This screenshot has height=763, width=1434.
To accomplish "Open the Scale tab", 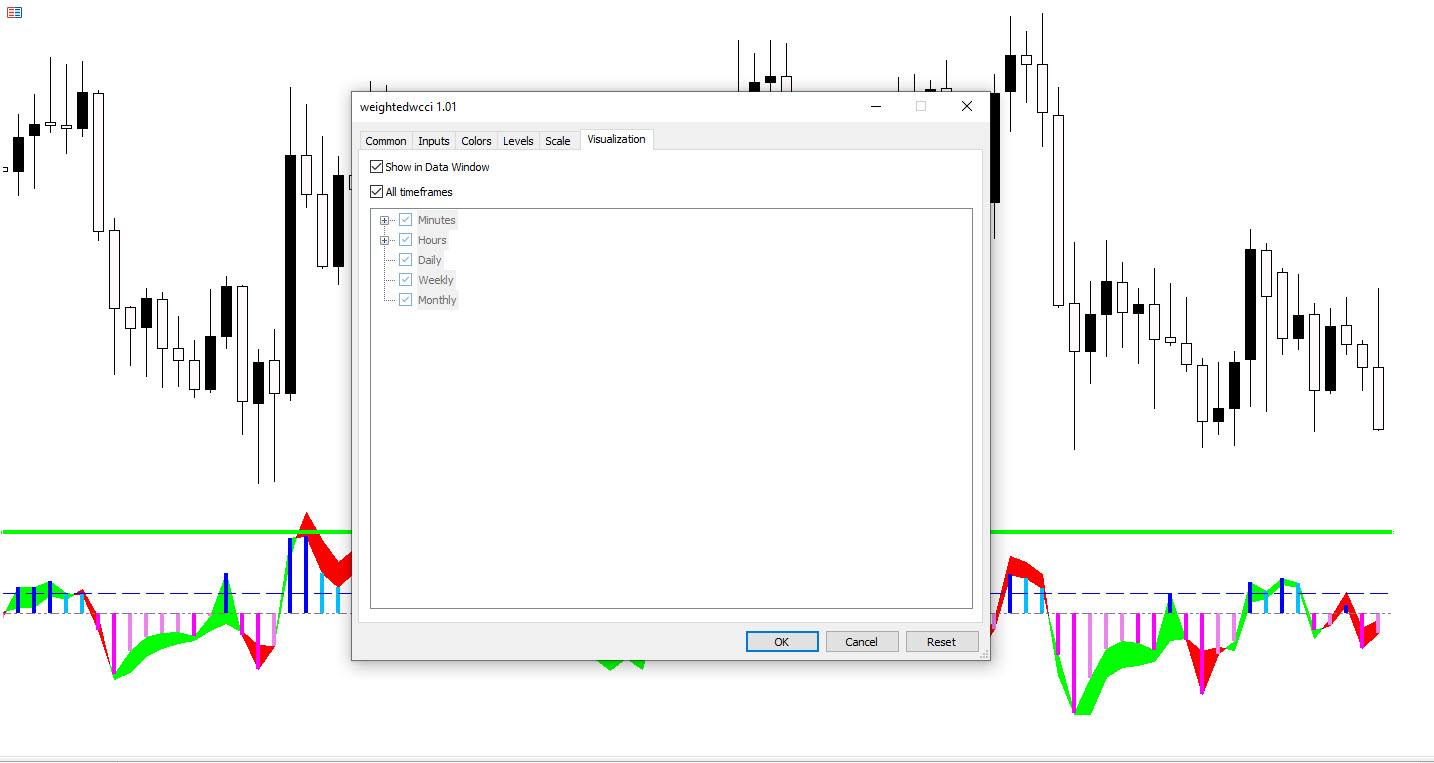I will pyautogui.click(x=558, y=141).
